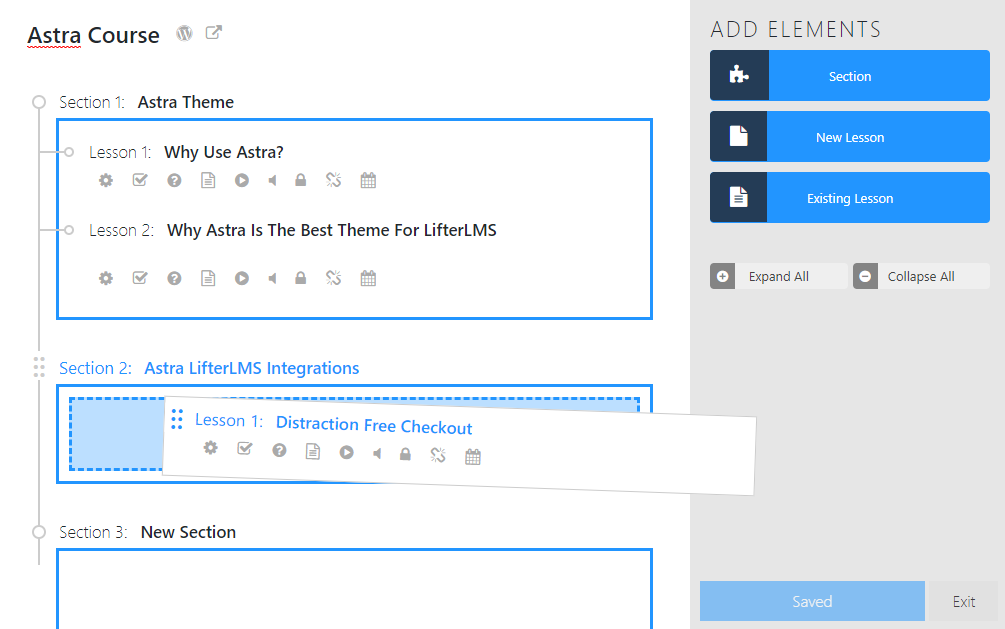The width and height of the screenshot is (1005, 629).
Task: Click drip calendar icon for Why Use Astra?
Action: [368, 180]
